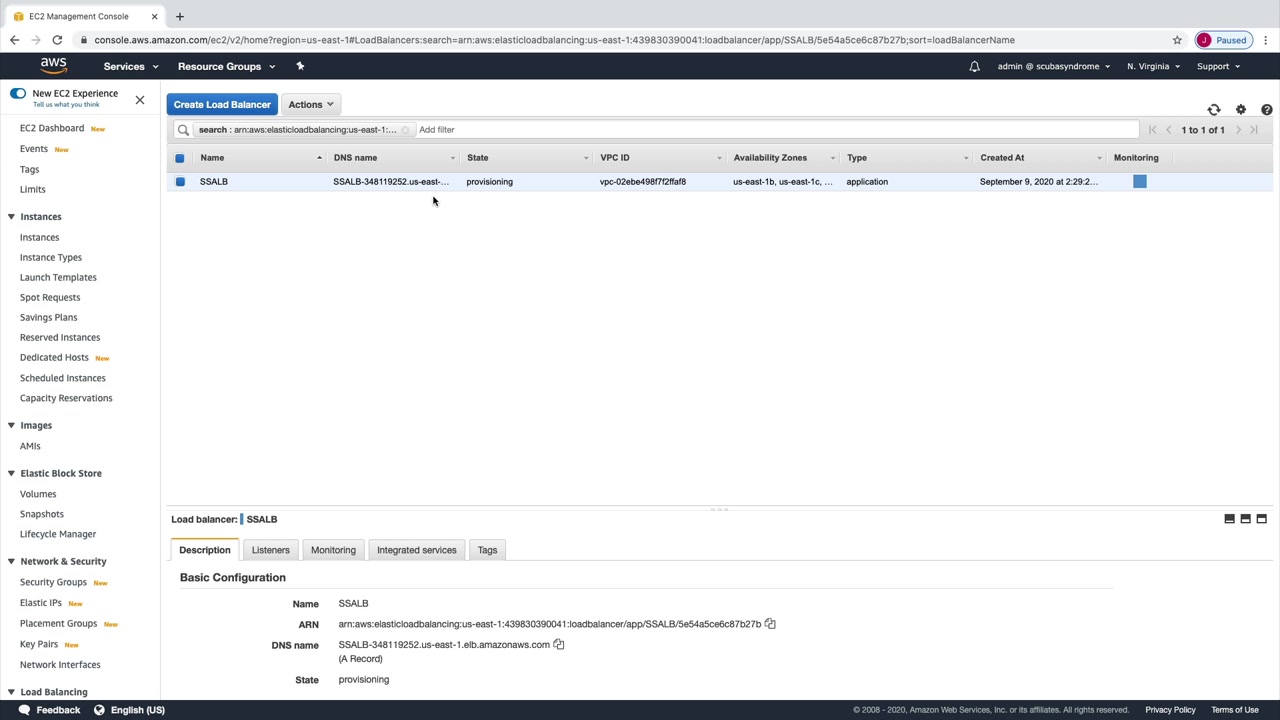This screenshot has width=1280, height=720.
Task: Open the Actions dropdown
Action: [310, 104]
